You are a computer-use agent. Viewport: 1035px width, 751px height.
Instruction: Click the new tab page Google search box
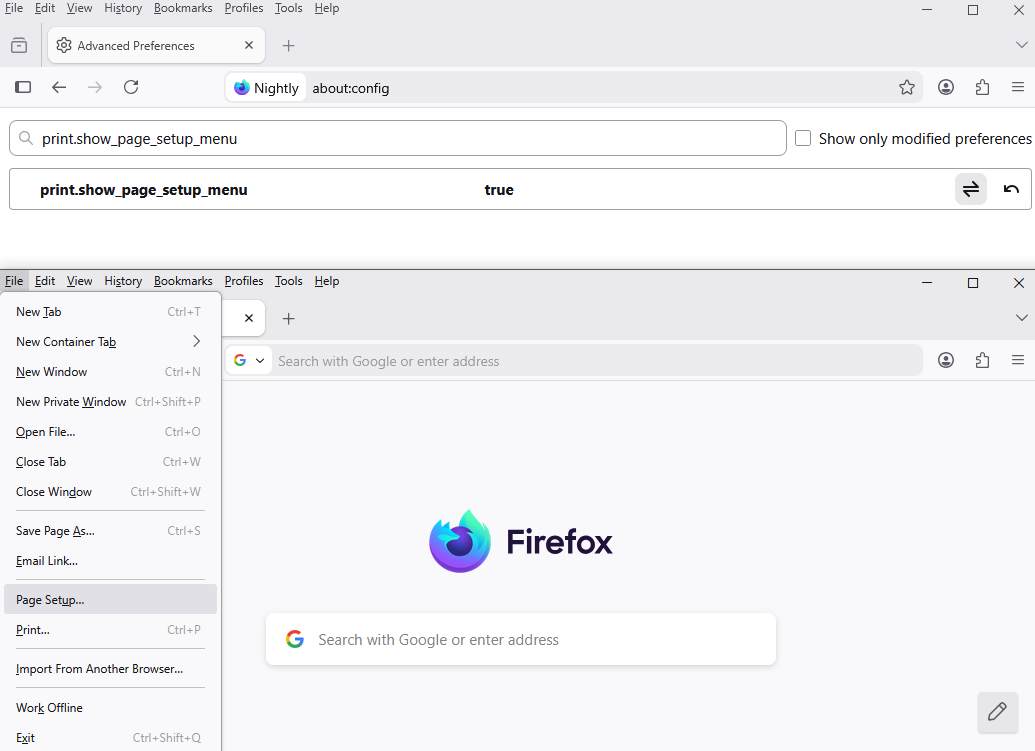coord(521,639)
